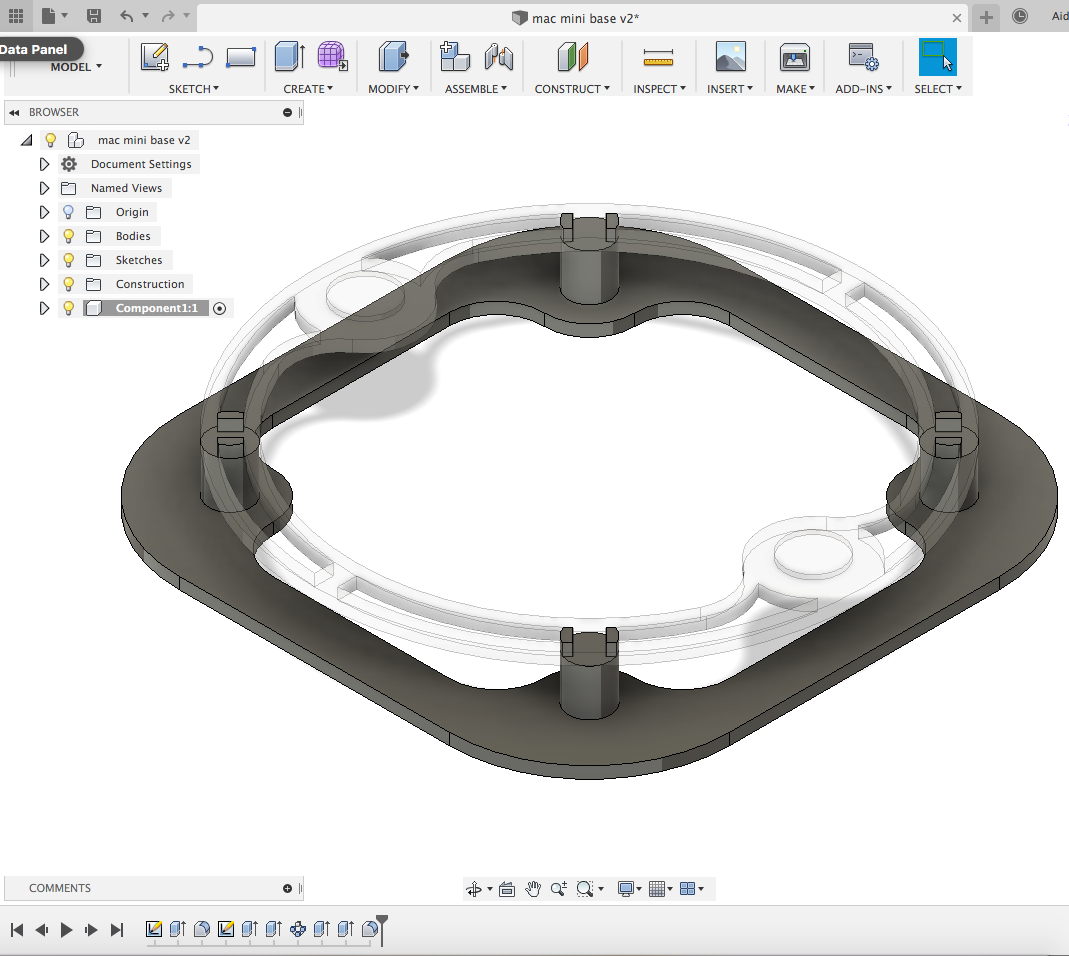Click the Offset Plane construct icon
Screen dimensions: 1069x956
[573, 57]
